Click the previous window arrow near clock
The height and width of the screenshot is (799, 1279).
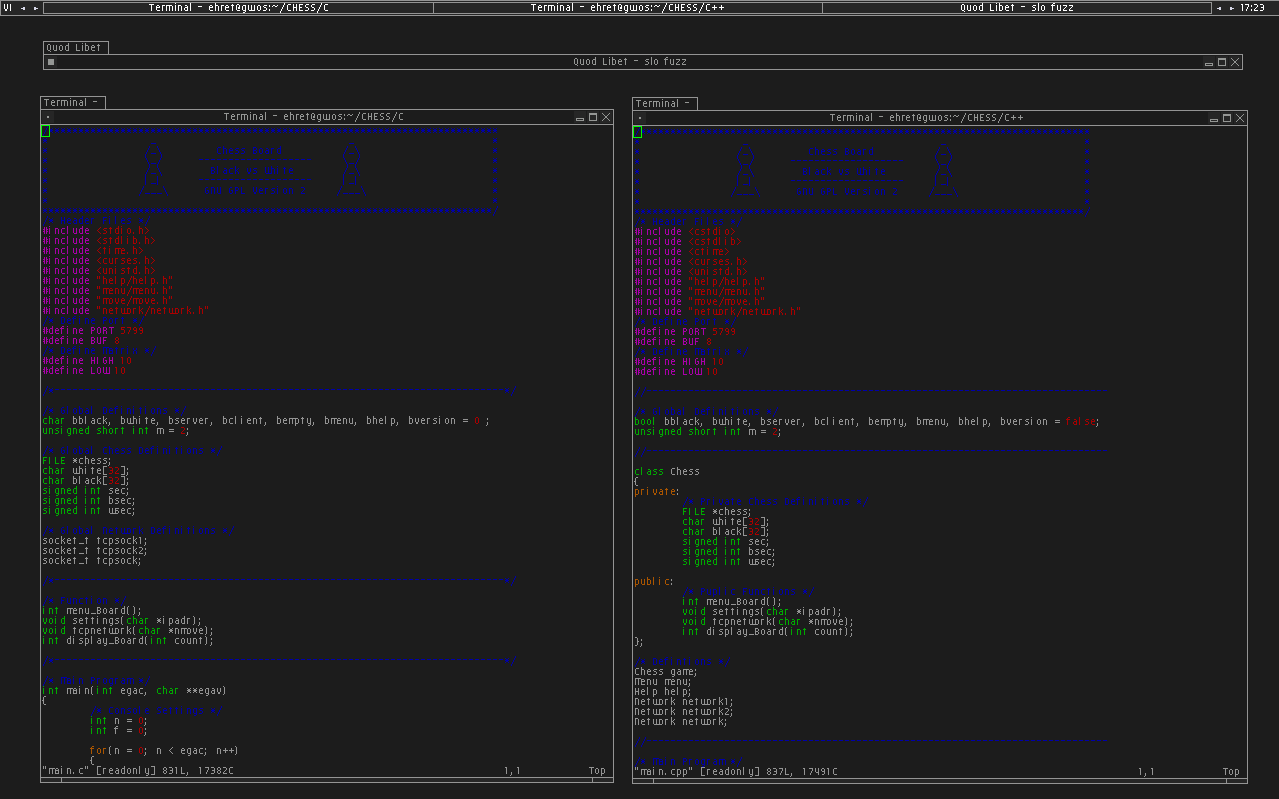click(1218, 8)
